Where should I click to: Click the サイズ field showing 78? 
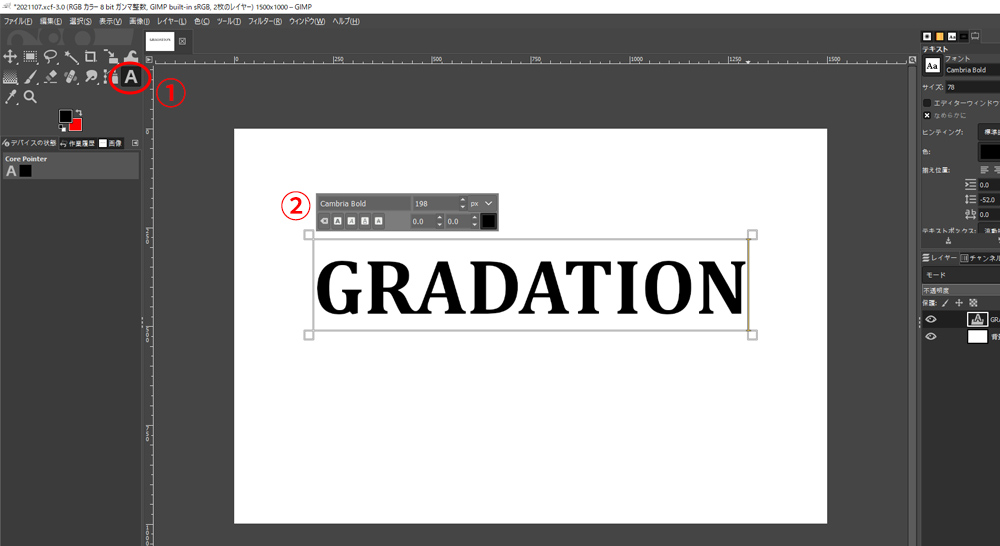click(x=972, y=87)
